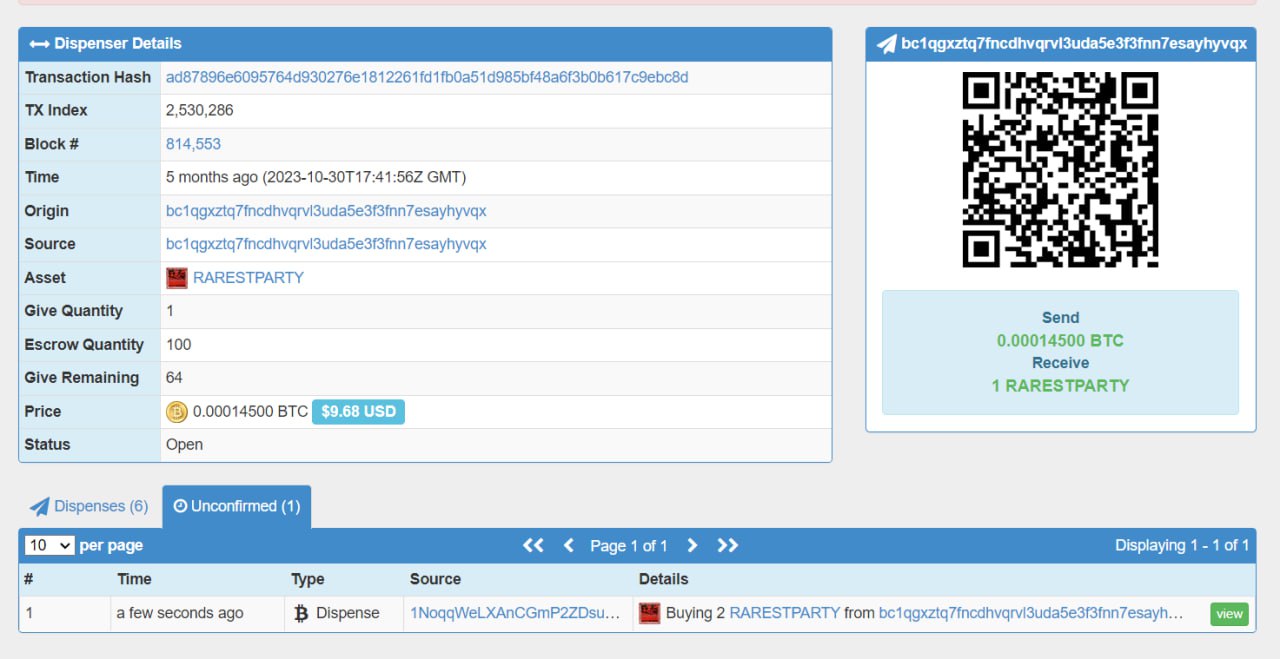Screen dimensions: 1280x659
Task: Click the RARESTPARTY thumbnail in Details column
Action: pos(650,613)
